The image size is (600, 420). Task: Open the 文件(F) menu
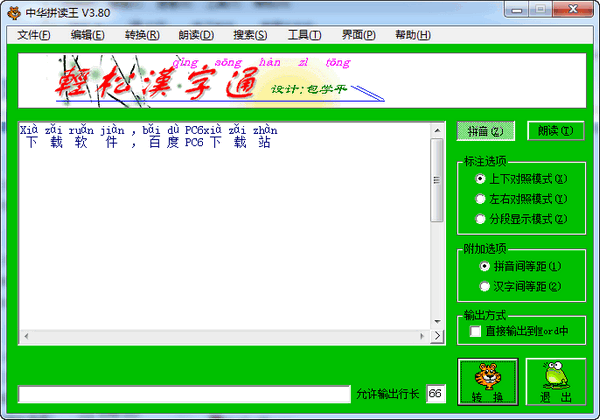(34, 35)
